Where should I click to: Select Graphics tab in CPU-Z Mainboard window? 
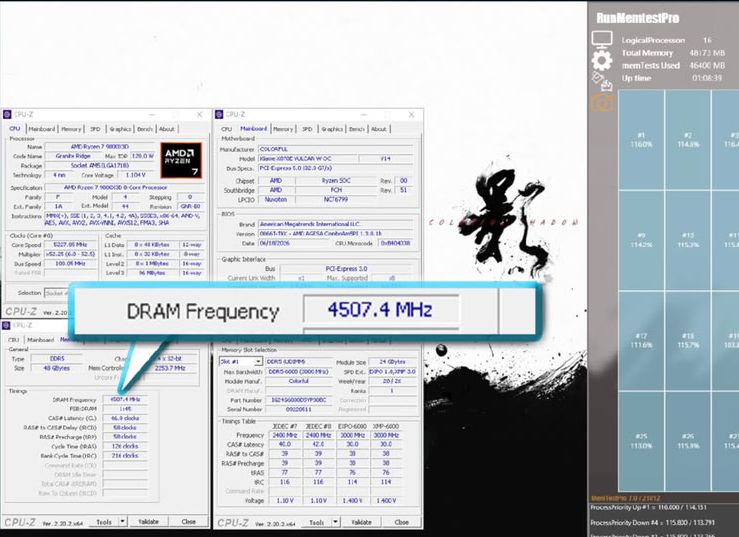click(332, 129)
